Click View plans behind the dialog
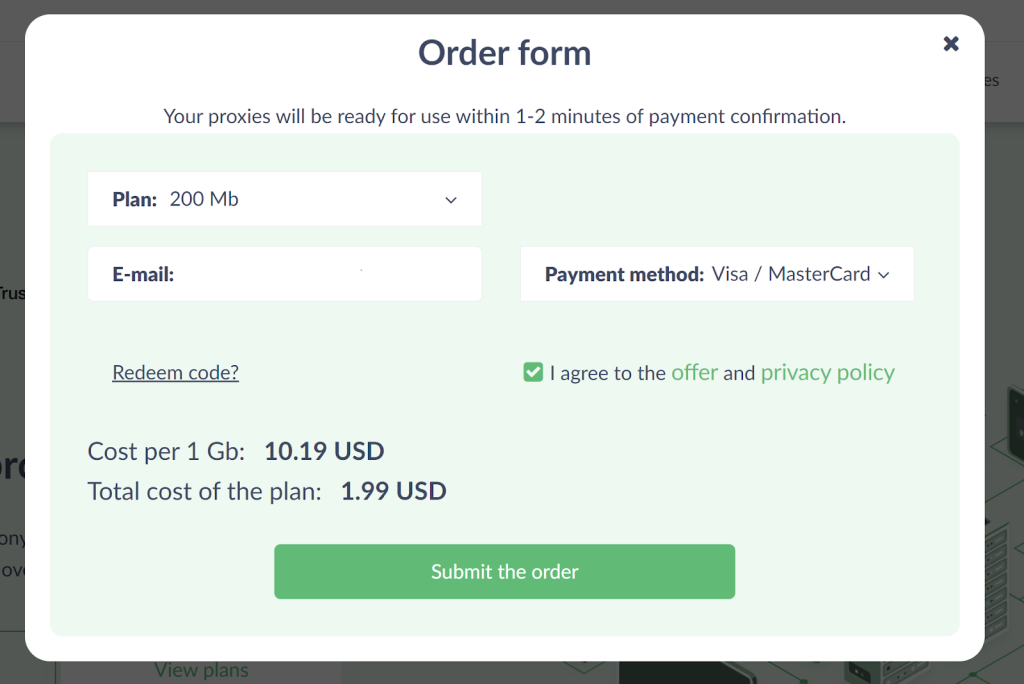The image size is (1024, 684). (x=201, y=671)
